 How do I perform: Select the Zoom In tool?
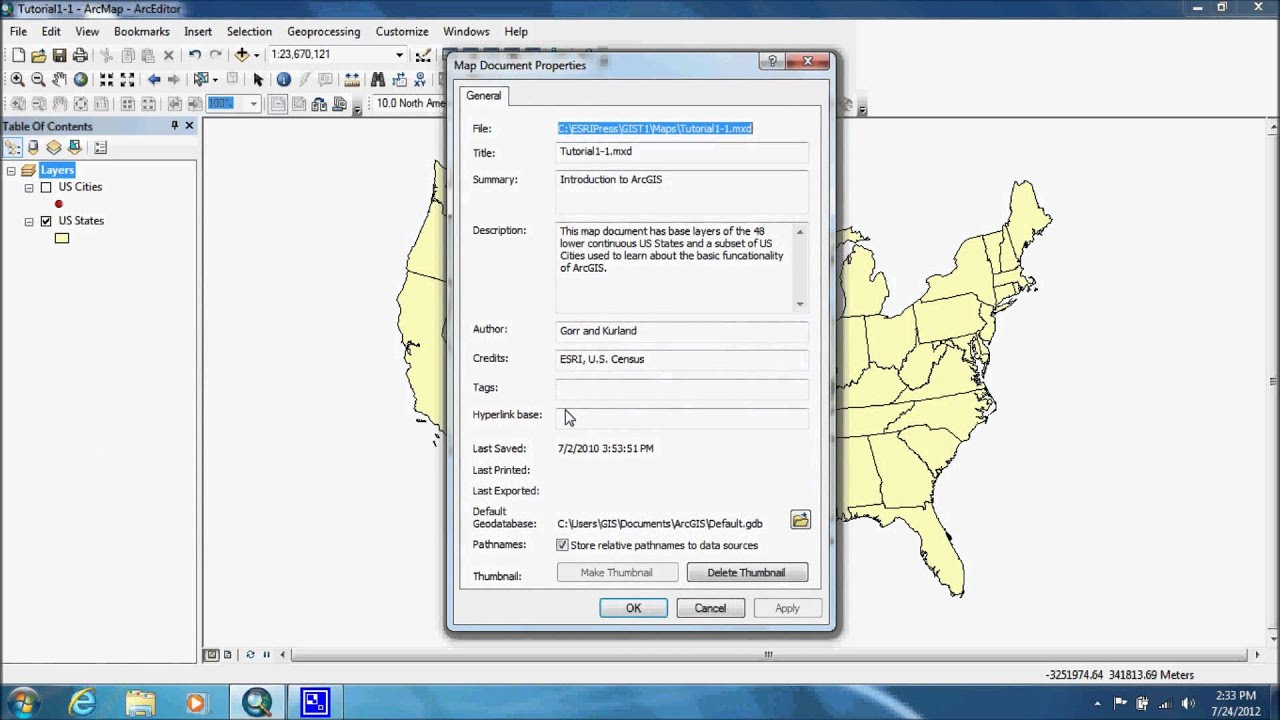17,79
